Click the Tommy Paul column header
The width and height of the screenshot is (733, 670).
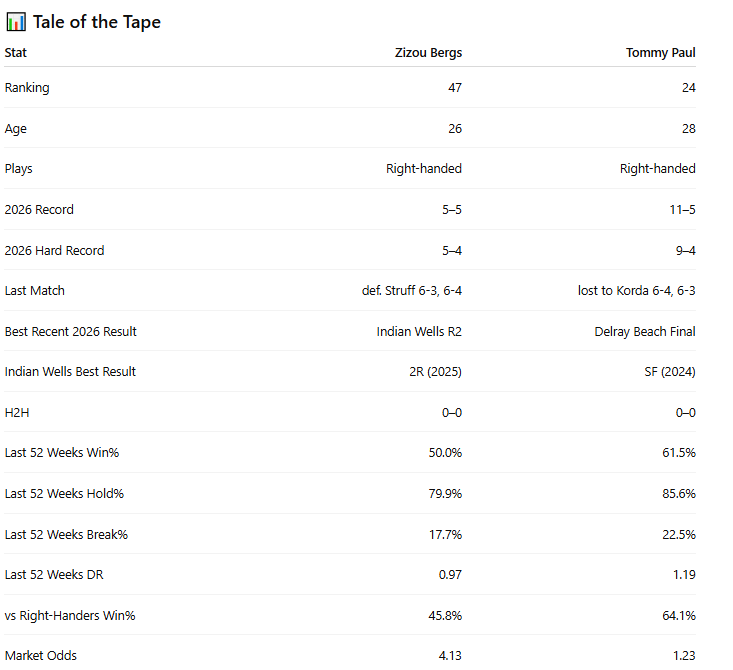[x=661, y=52]
